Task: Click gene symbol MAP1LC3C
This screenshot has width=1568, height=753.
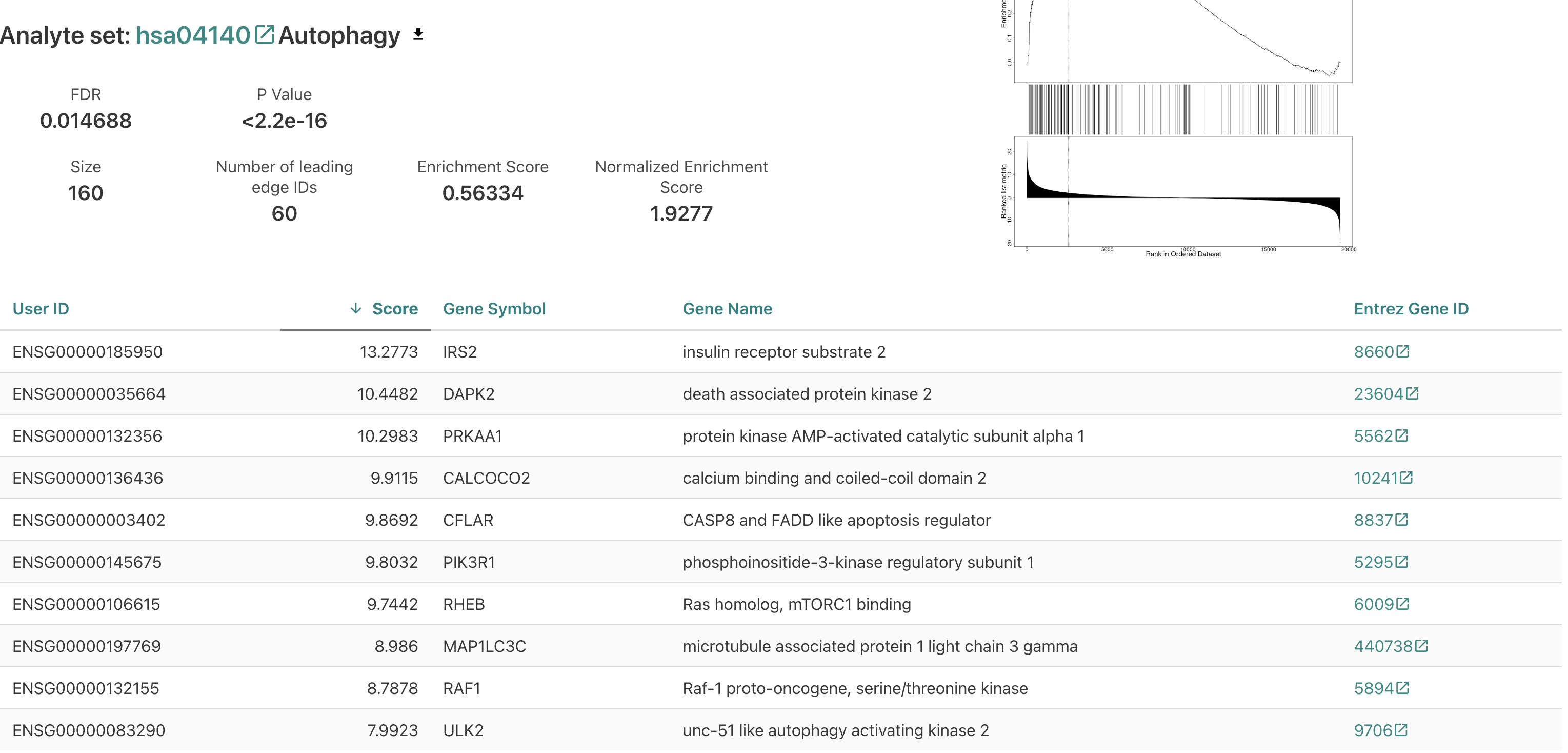Action: pyautogui.click(x=485, y=646)
